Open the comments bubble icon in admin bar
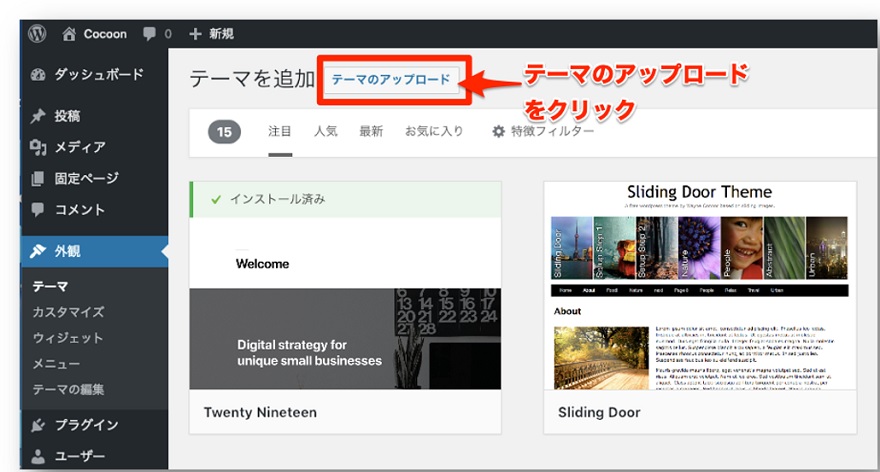This screenshot has height=472, width=880. 149,34
